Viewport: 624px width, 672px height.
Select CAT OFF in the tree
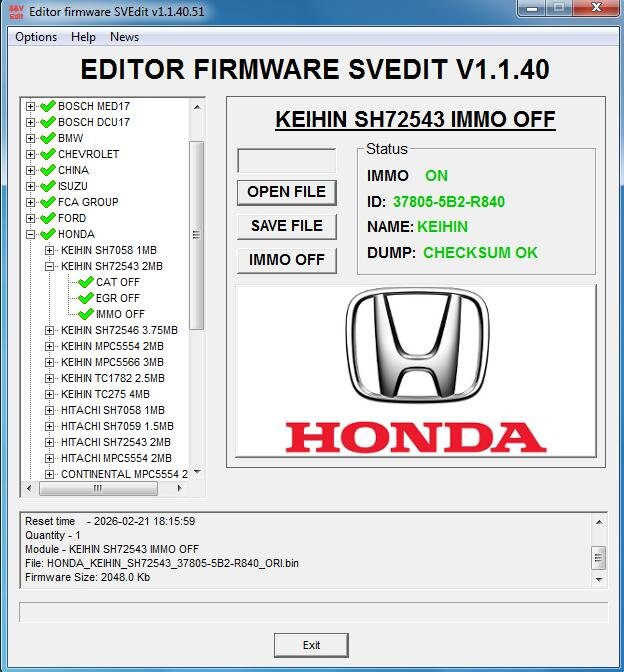pos(118,282)
